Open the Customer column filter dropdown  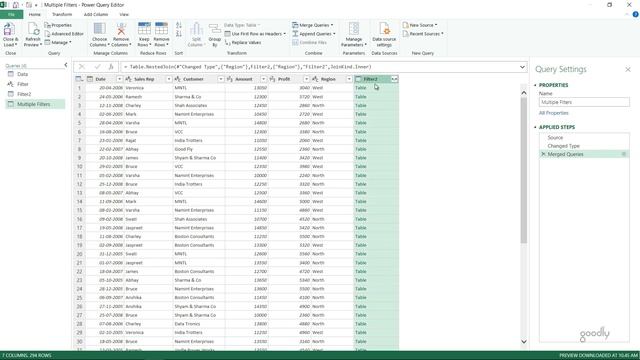[x=220, y=79]
